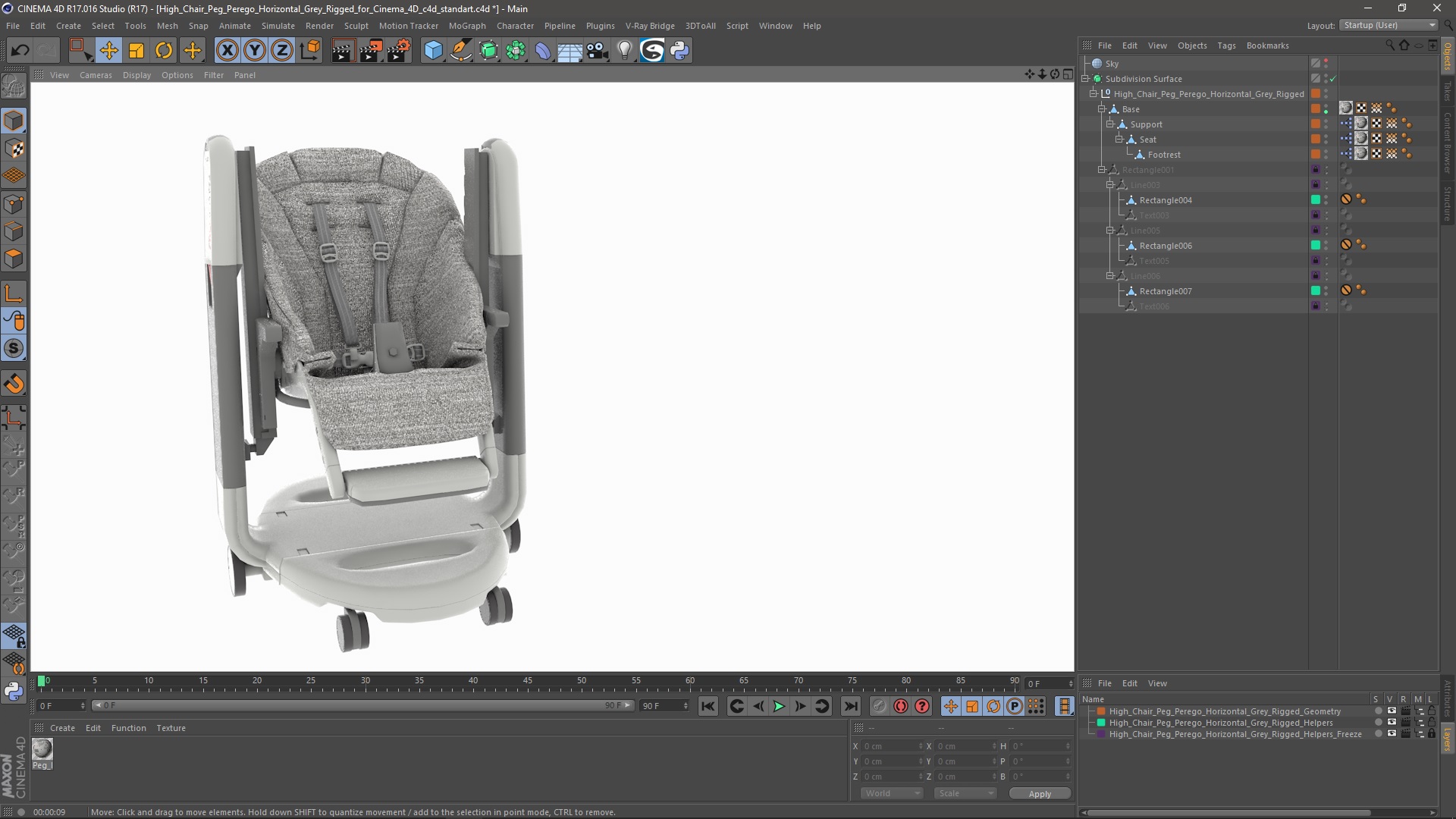The width and height of the screenshot is (1456, 819).
Task: Add a Cube primitive object
Action: [x=433, y=51]
